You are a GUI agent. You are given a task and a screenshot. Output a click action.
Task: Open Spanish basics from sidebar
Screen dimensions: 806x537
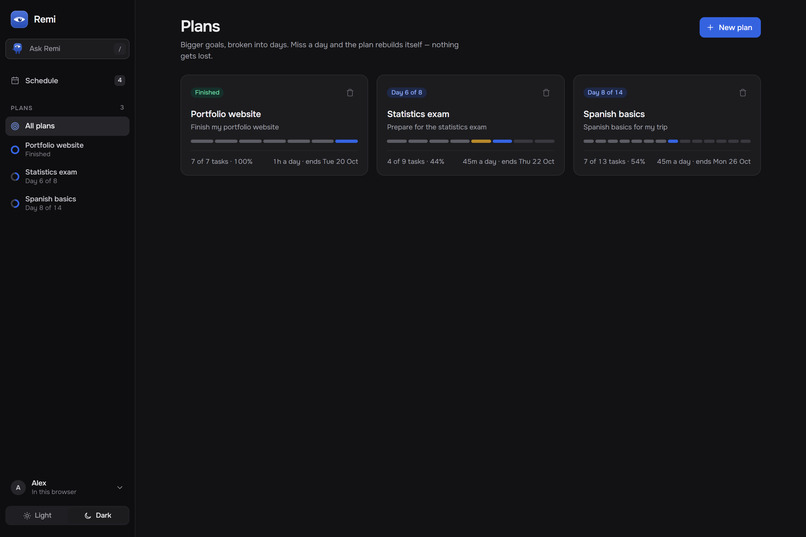coord(67,203)
